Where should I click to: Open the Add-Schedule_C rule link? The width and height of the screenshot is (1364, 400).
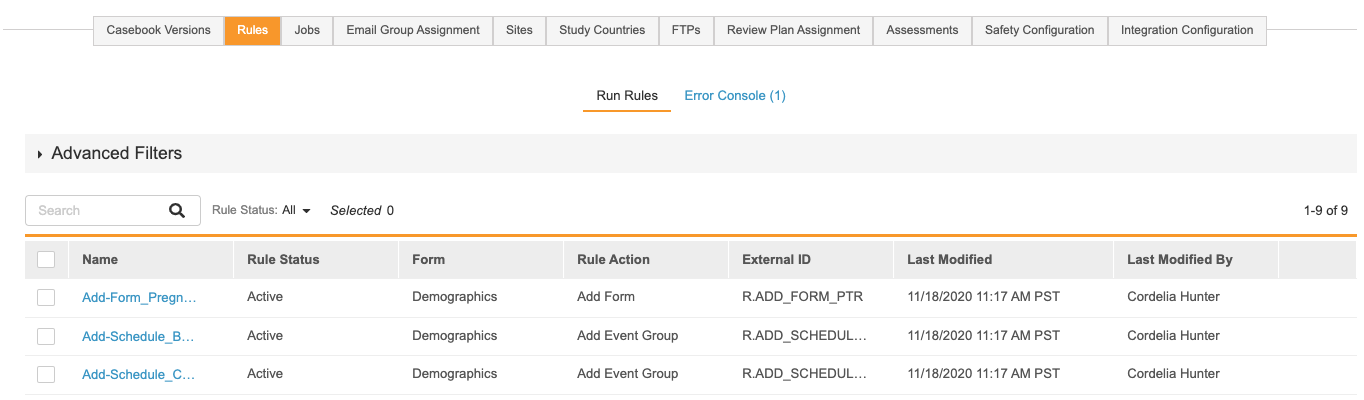click(138, 374)
